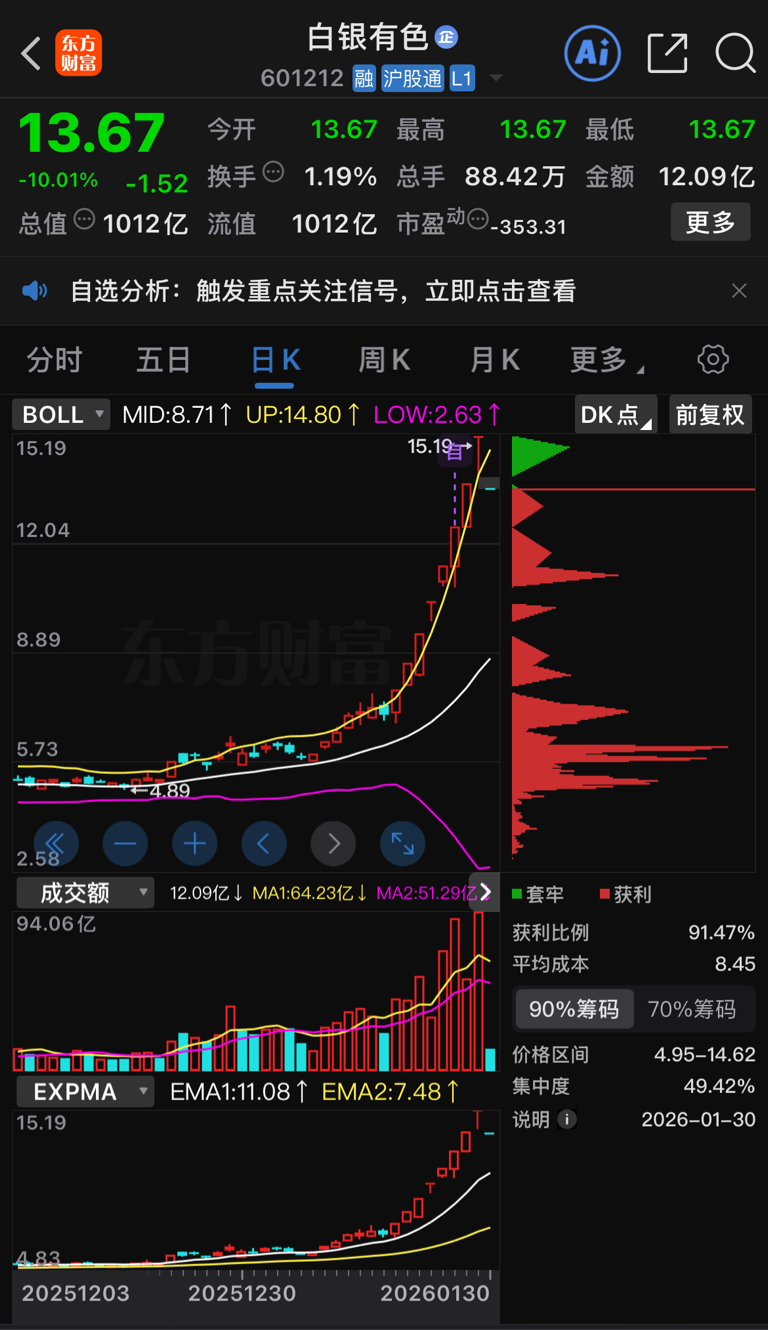Screen dimensions: 768x1330
Task: Dismiss the 自选分析 banner
Action: 739,291
